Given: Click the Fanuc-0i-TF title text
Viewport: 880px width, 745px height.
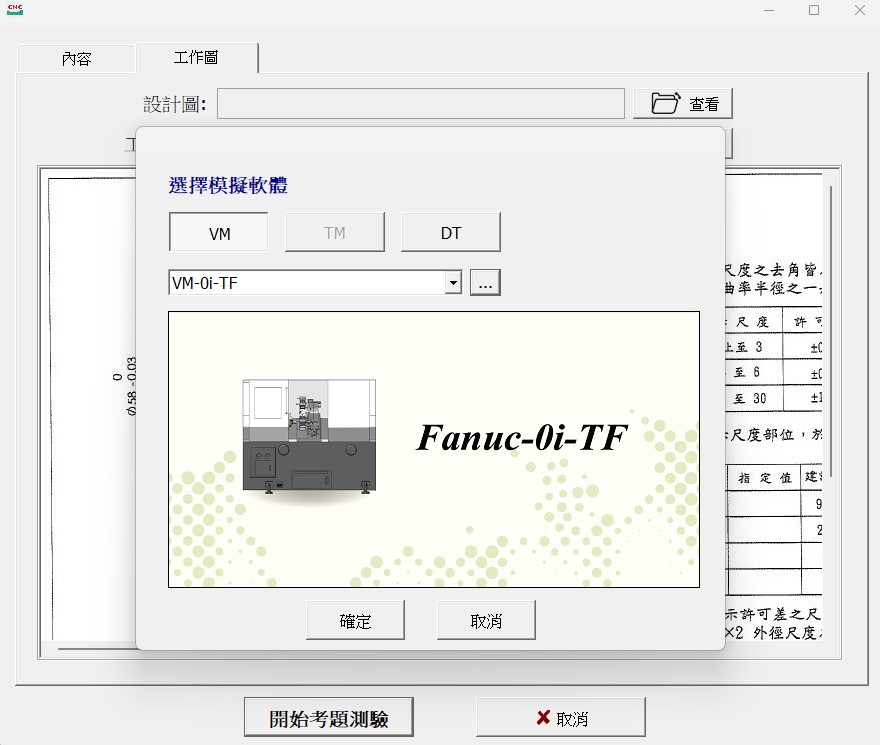Looking at the screenshot, I should [x=521, y=437].
